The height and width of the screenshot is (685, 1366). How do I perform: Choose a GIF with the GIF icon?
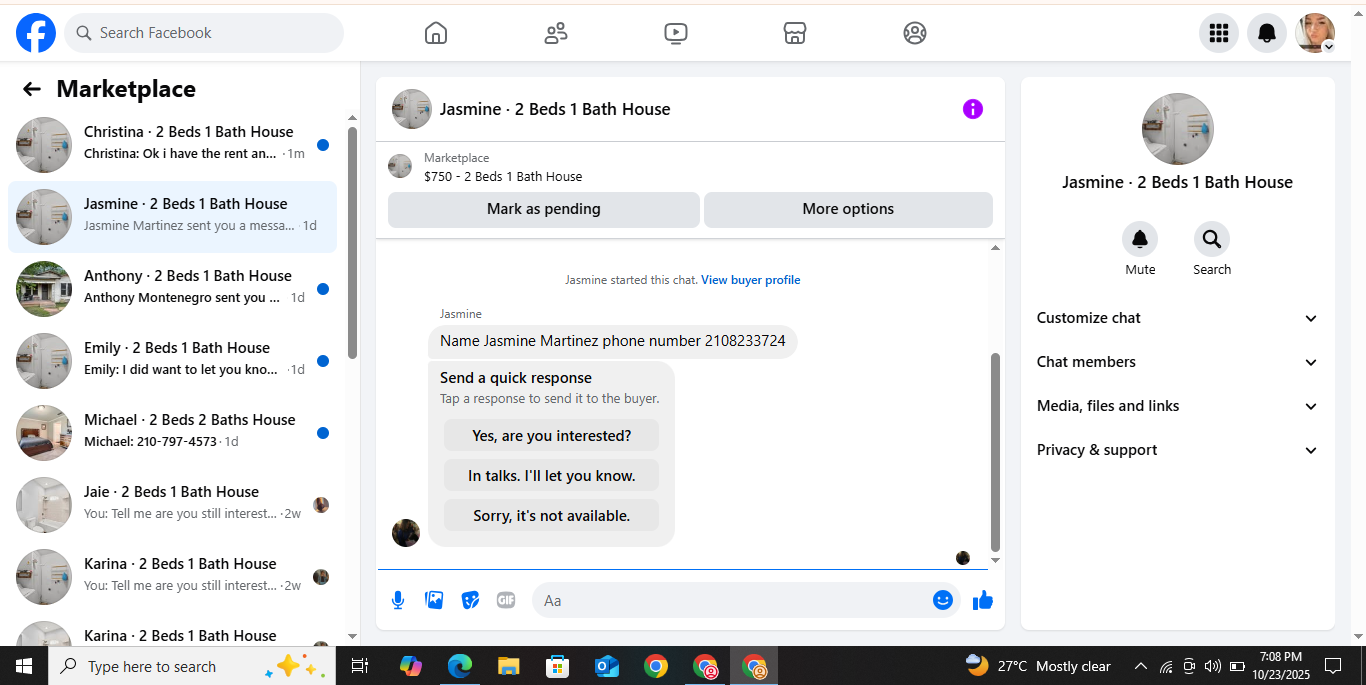pyautogui.click(x=506, y=600)
